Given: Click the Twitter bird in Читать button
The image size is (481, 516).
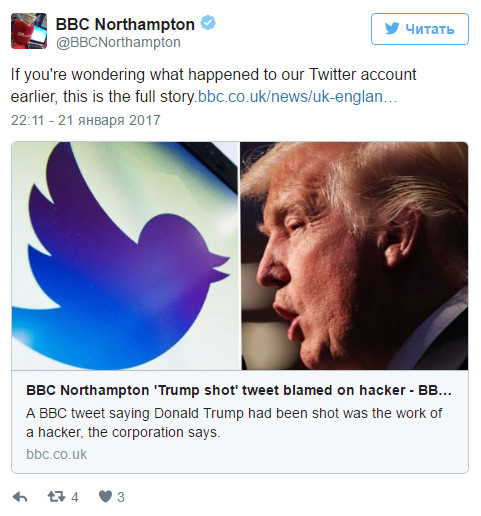Looking at the screenshot, I should point(392,29).
